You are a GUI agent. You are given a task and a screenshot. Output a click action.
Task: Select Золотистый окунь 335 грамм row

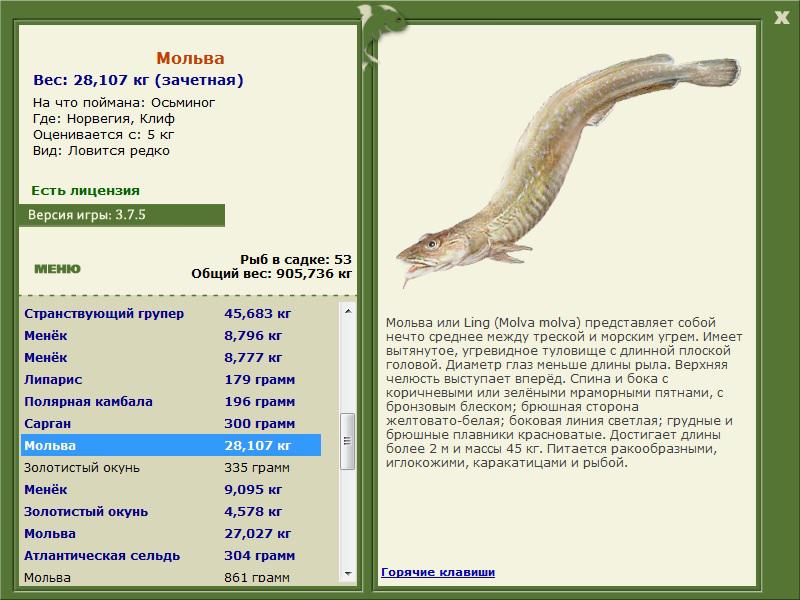(171, 467)
